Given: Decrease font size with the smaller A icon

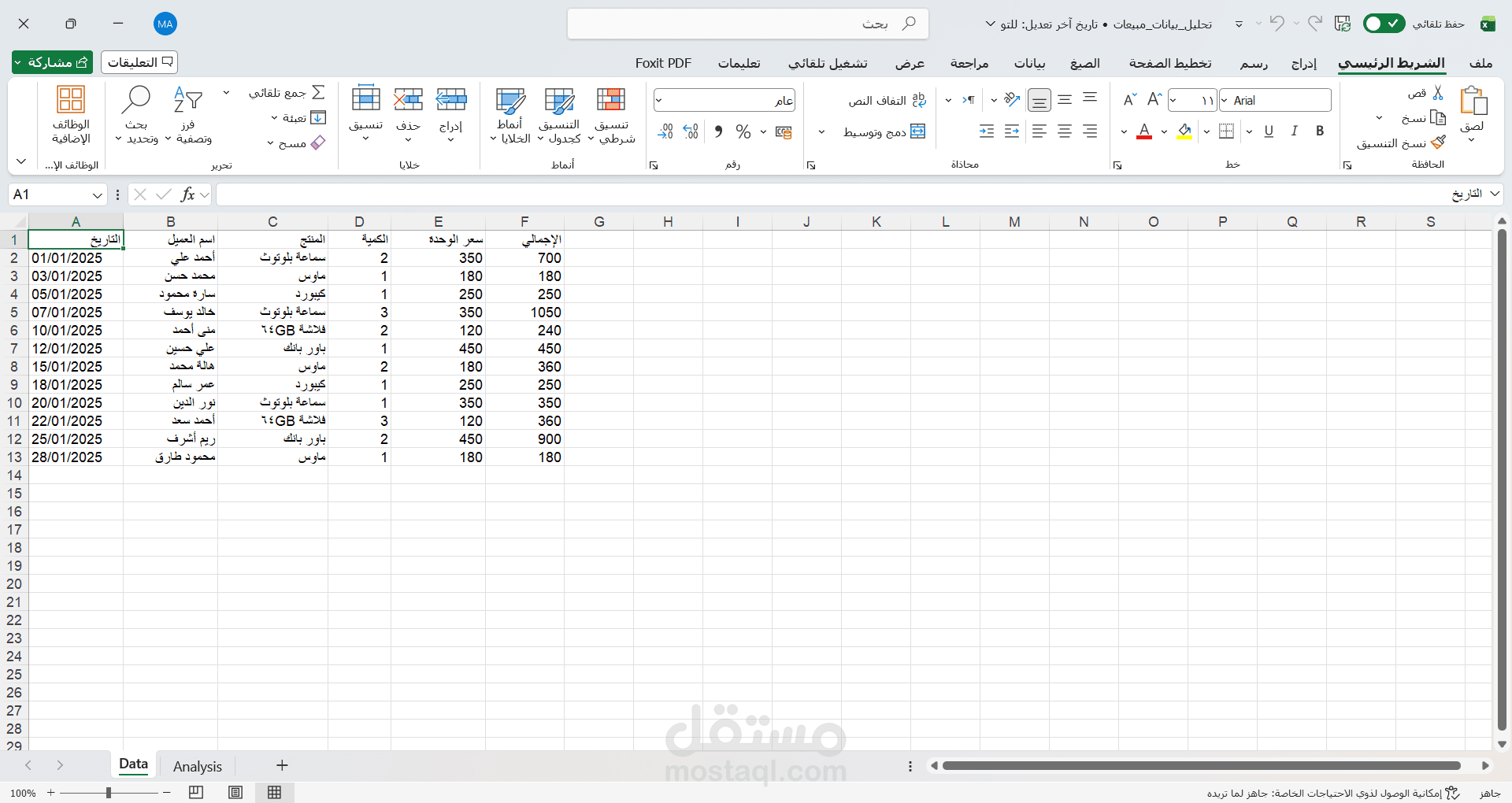Looking at the screenshot, I should tap(1129, 100).
